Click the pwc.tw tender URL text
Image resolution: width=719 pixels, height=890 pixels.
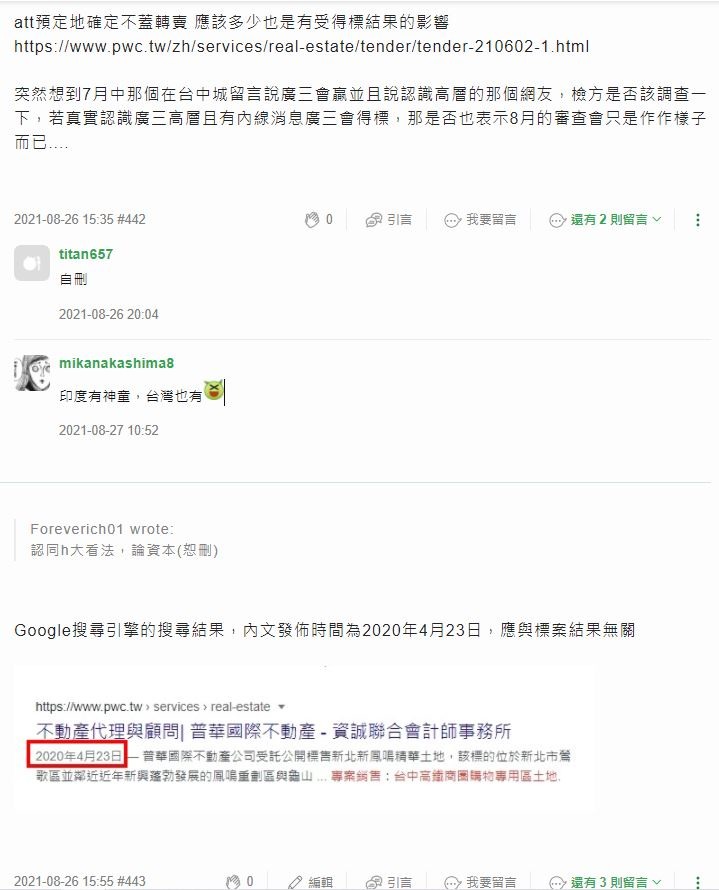coord(301,47)
